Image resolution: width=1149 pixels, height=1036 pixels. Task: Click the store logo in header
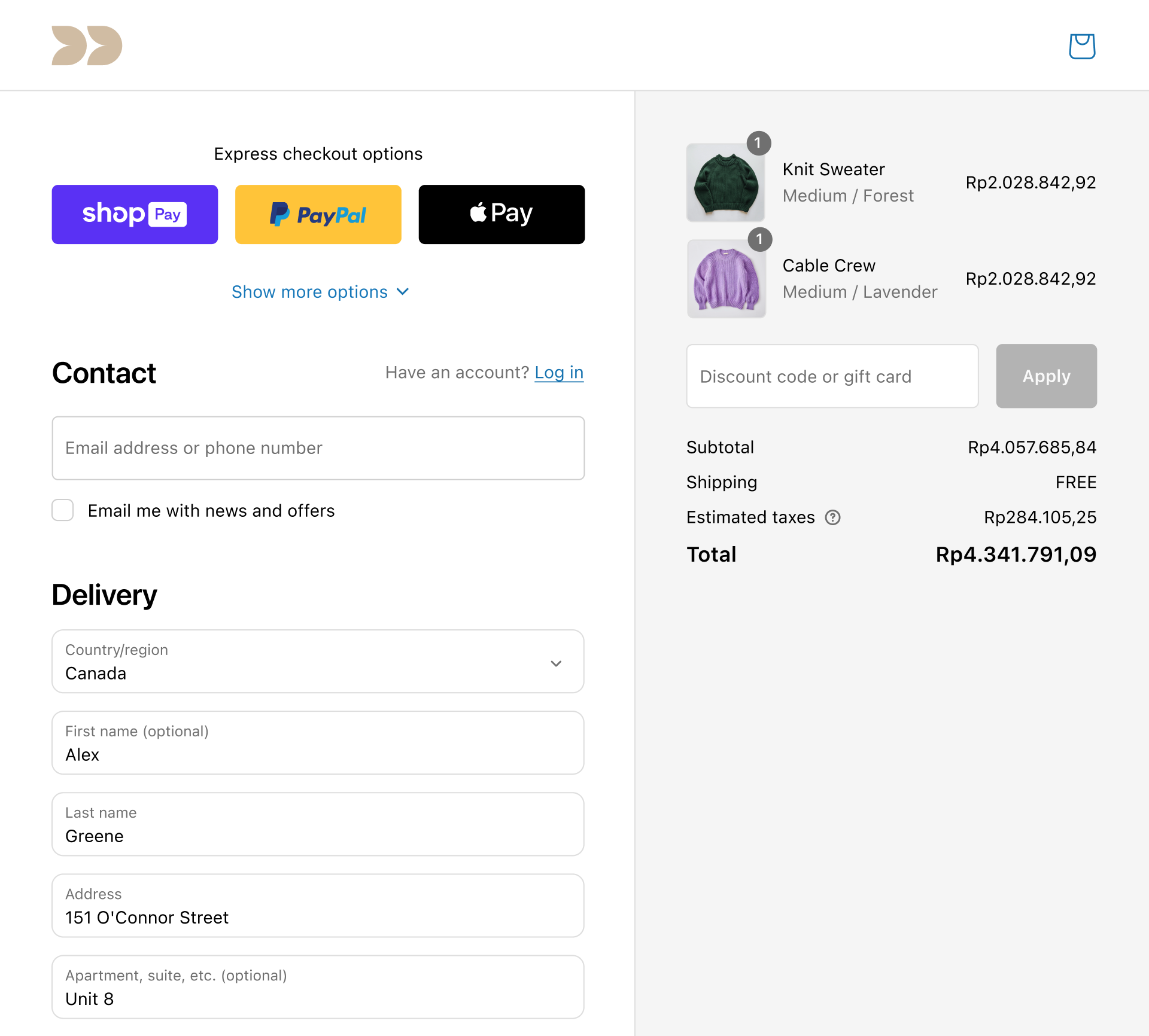(87, 45)
